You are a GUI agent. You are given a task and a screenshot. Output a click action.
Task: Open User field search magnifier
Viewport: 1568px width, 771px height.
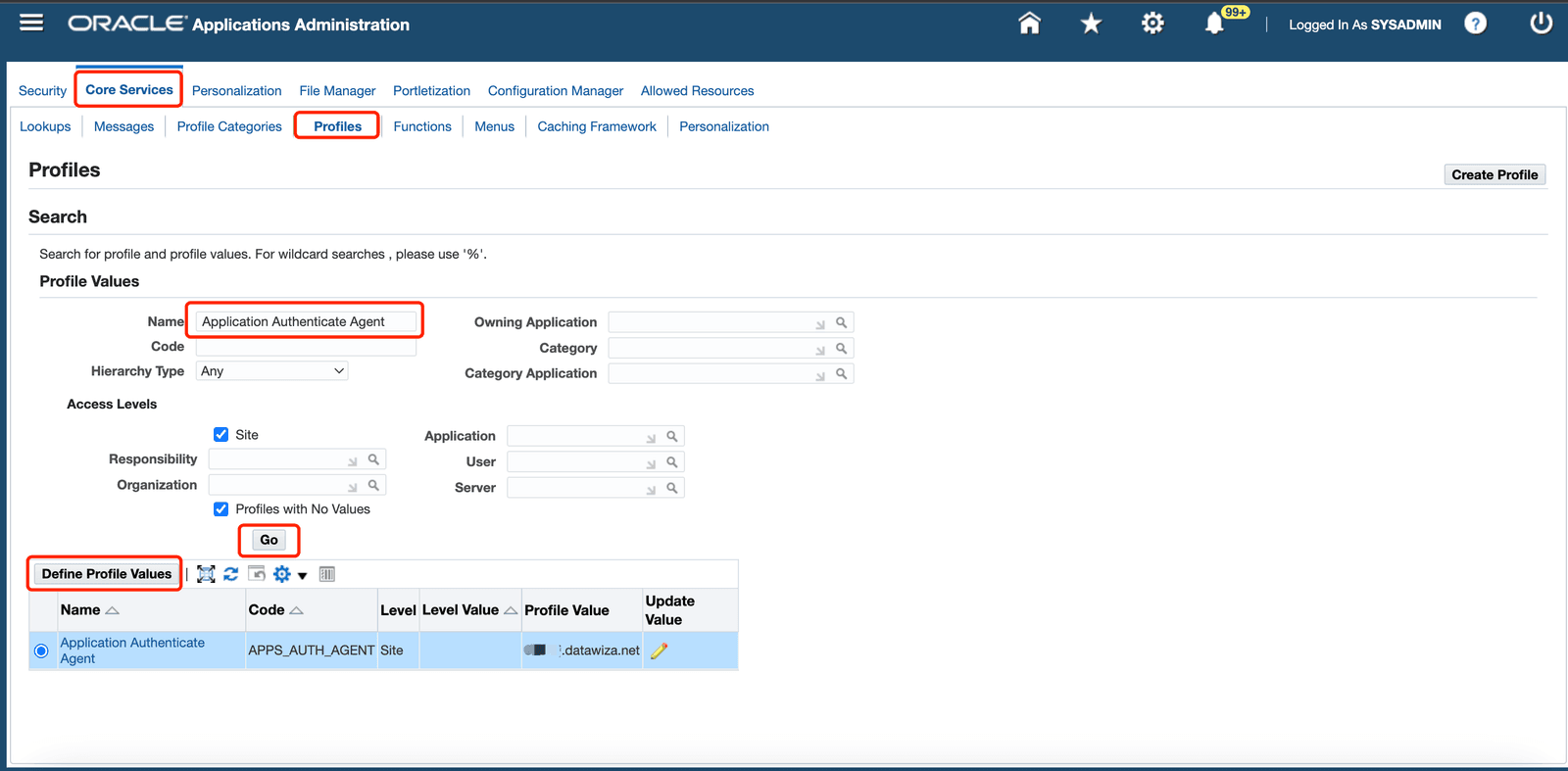pyautogui.click(x=672, y=461)
